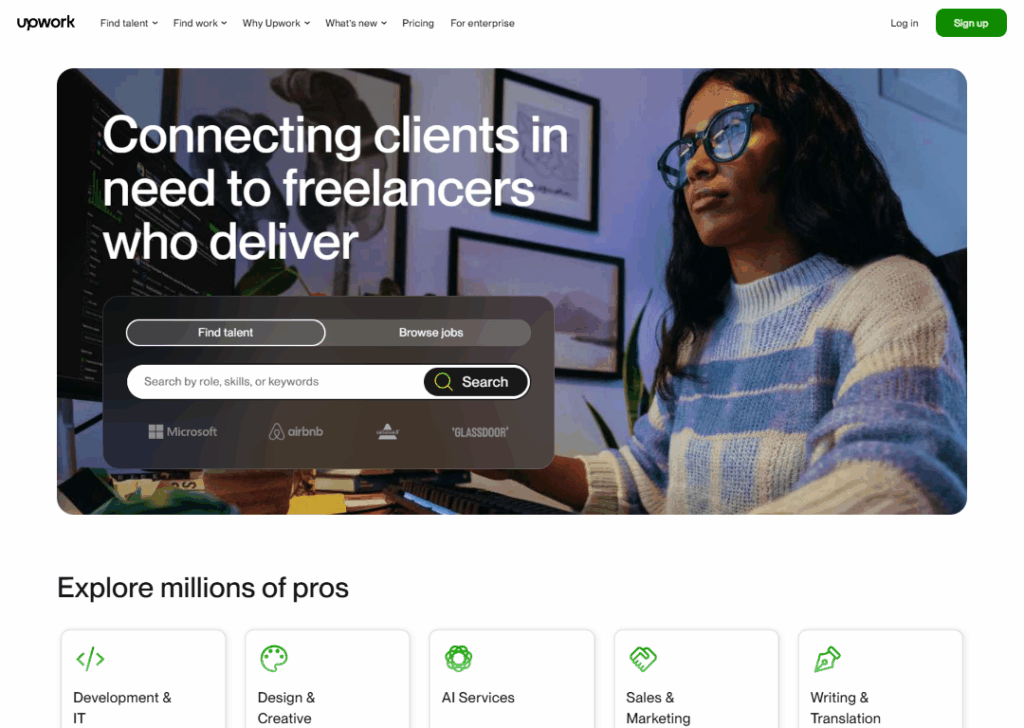Open the What's new dropdown menu

356,23
